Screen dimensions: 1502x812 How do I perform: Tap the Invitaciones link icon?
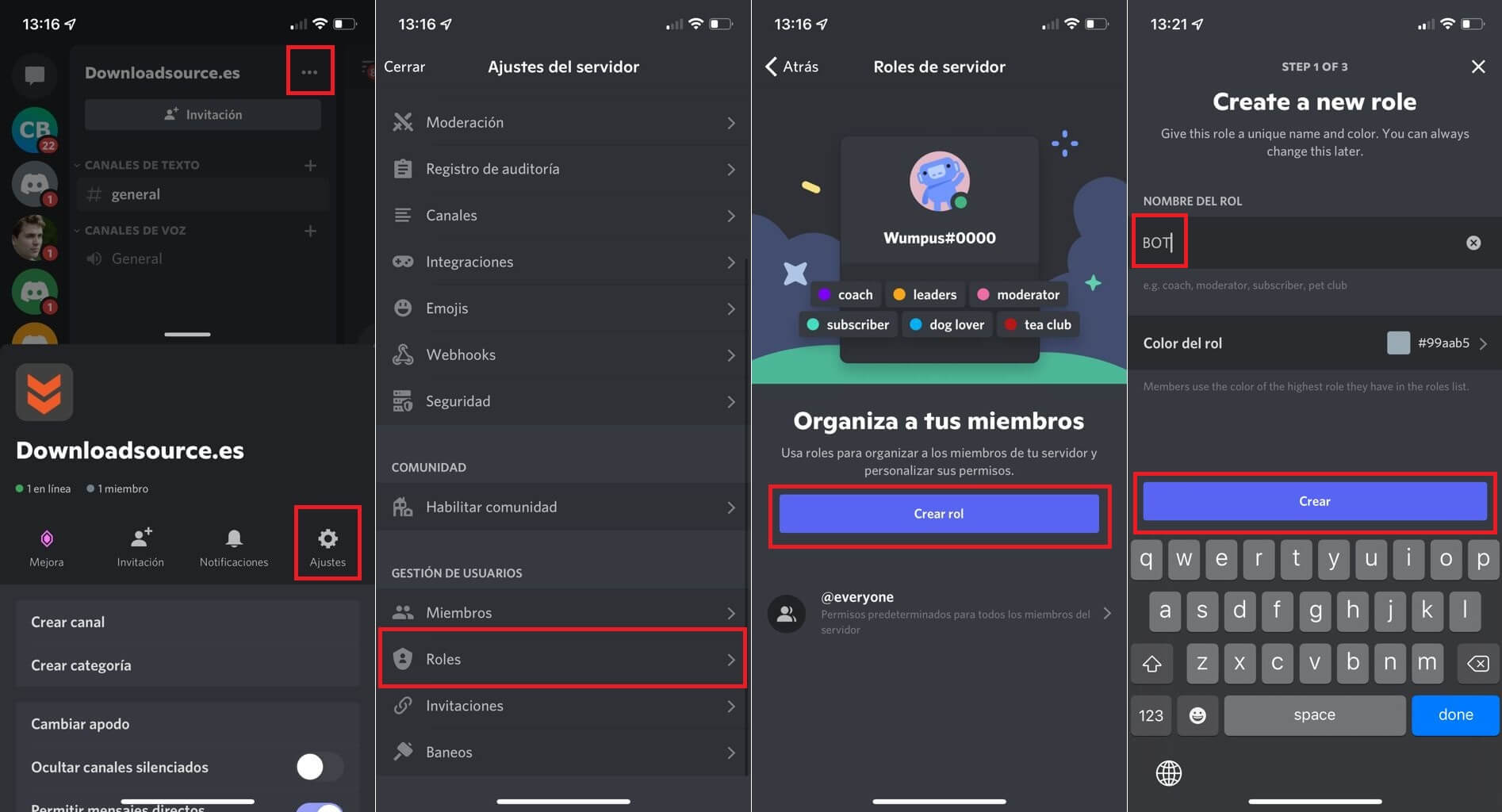point(403,705)
